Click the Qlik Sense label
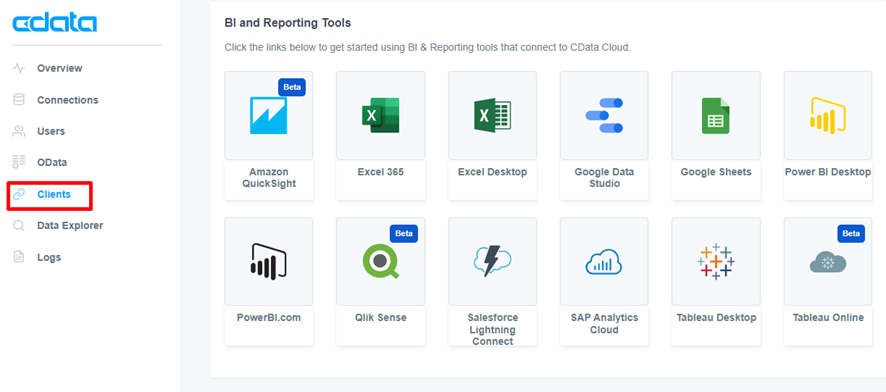Screen dimensions: 886x392 click(381, 318)
